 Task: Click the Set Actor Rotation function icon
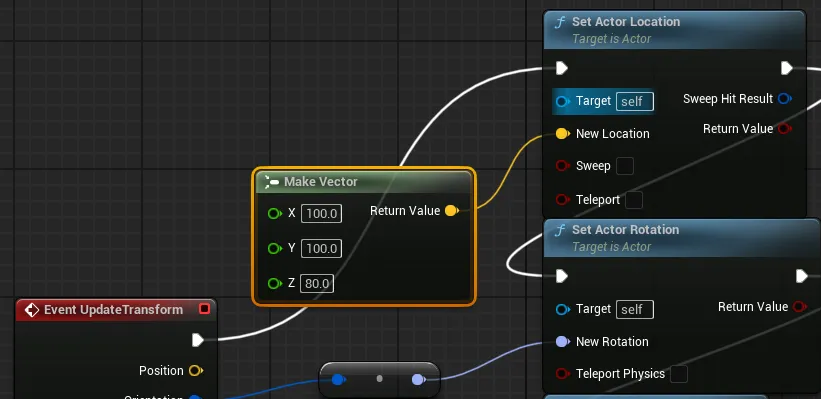tap(560, 230)
